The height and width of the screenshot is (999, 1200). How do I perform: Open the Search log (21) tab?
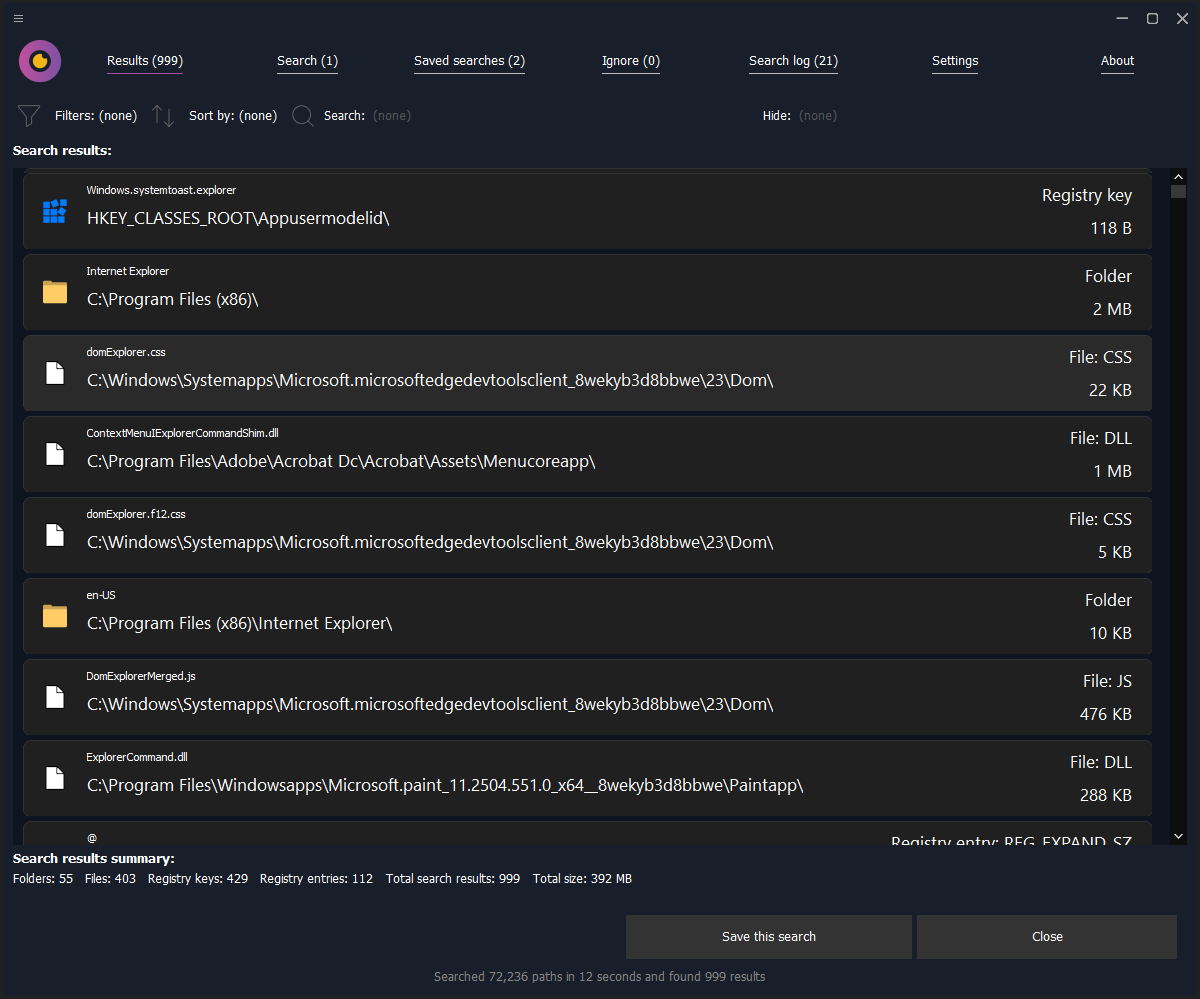tap(793, 61)
